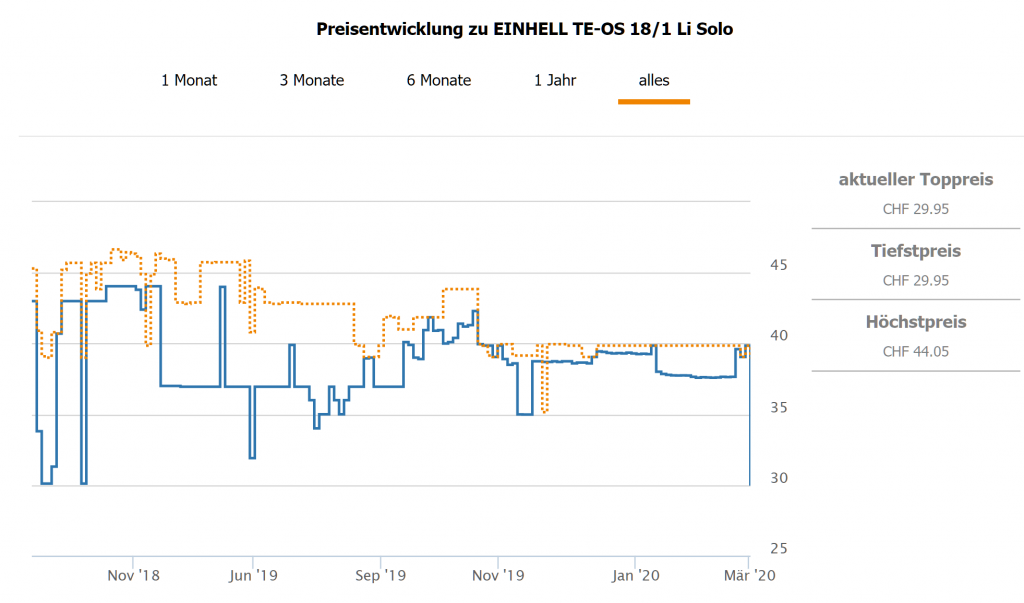Switch to the "3 Monate" range
The width and height of the screenshot is (1024, 603).
pos(312,80)
